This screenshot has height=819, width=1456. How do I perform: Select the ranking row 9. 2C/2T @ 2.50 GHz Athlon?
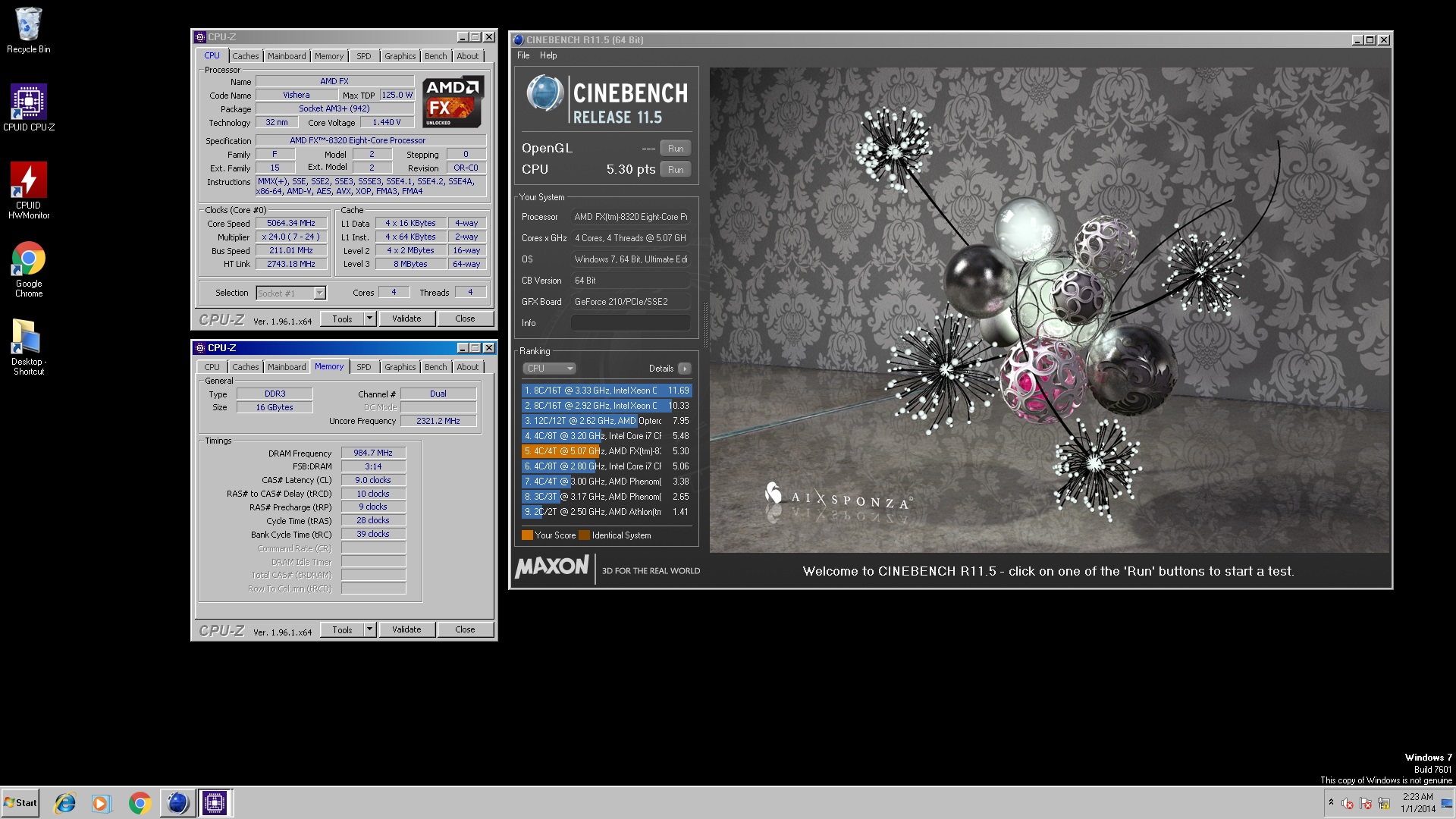[x=607, y=512]
